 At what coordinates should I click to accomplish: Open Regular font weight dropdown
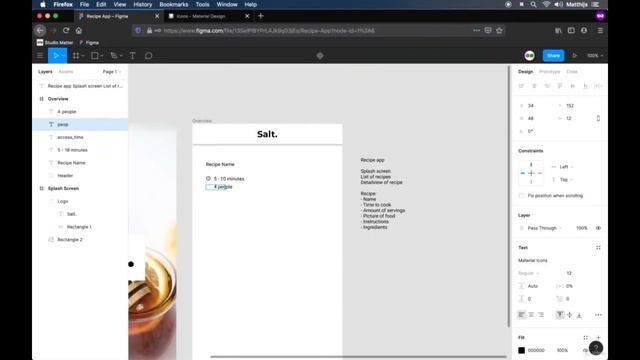point(529,273)
